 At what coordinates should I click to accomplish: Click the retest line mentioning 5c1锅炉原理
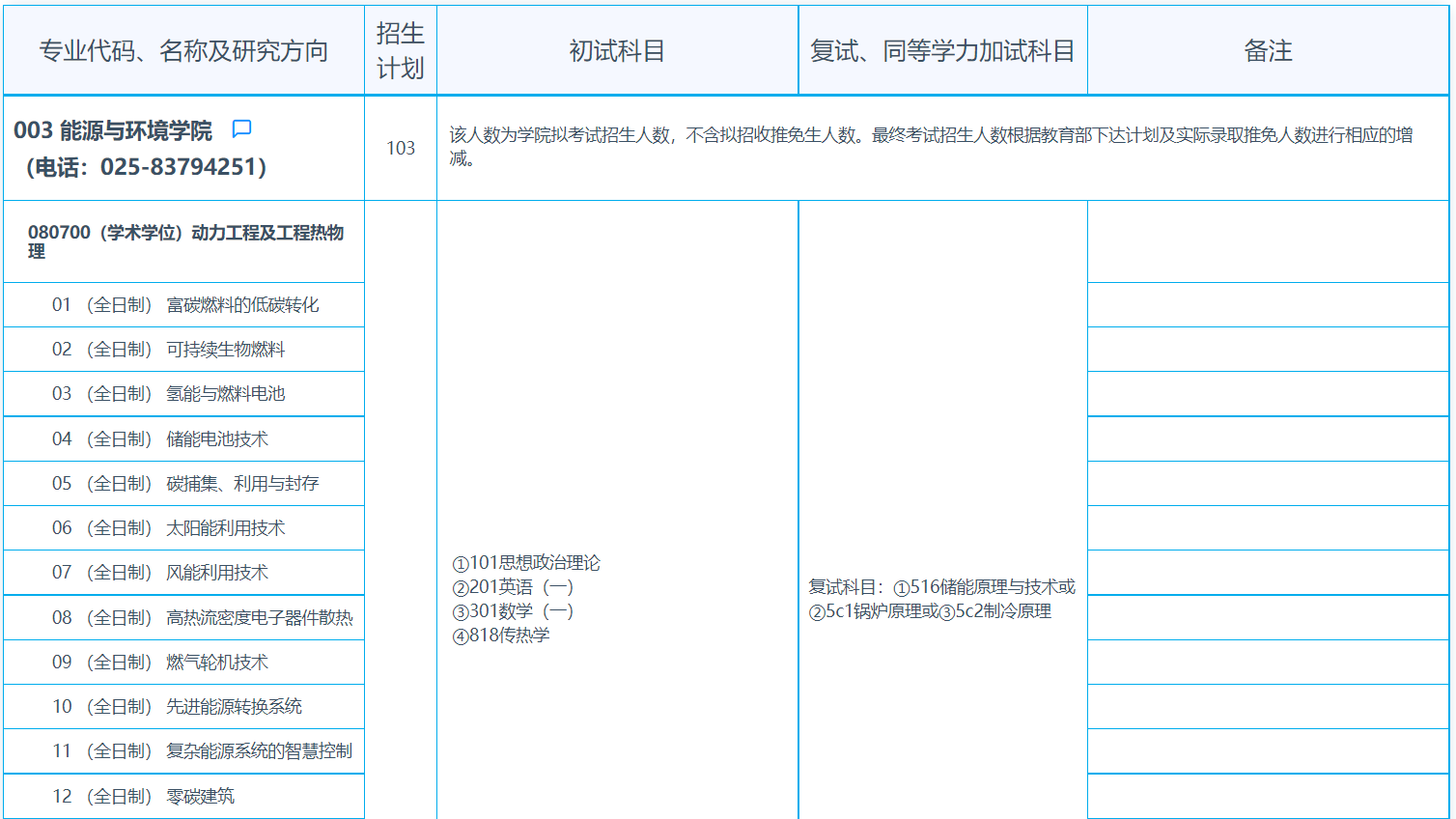(930, 611)
